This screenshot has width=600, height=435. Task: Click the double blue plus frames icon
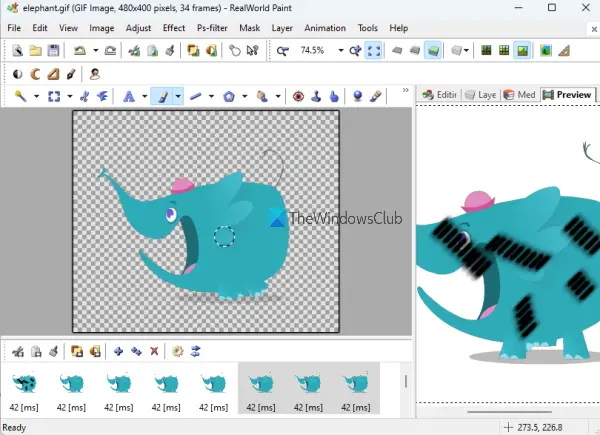click(x=136, y=351)
